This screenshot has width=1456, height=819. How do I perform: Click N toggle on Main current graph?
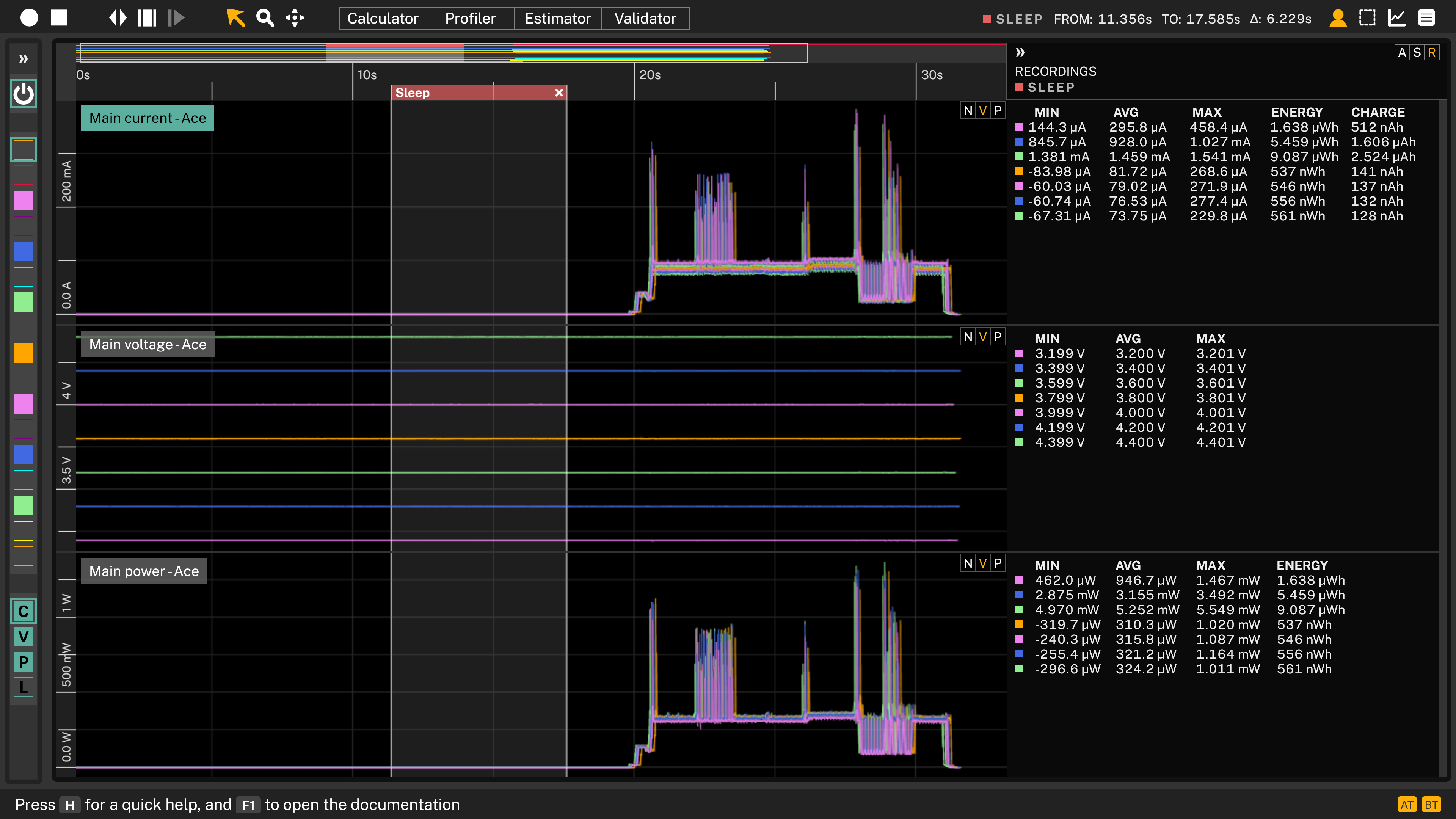click(968, 110)
